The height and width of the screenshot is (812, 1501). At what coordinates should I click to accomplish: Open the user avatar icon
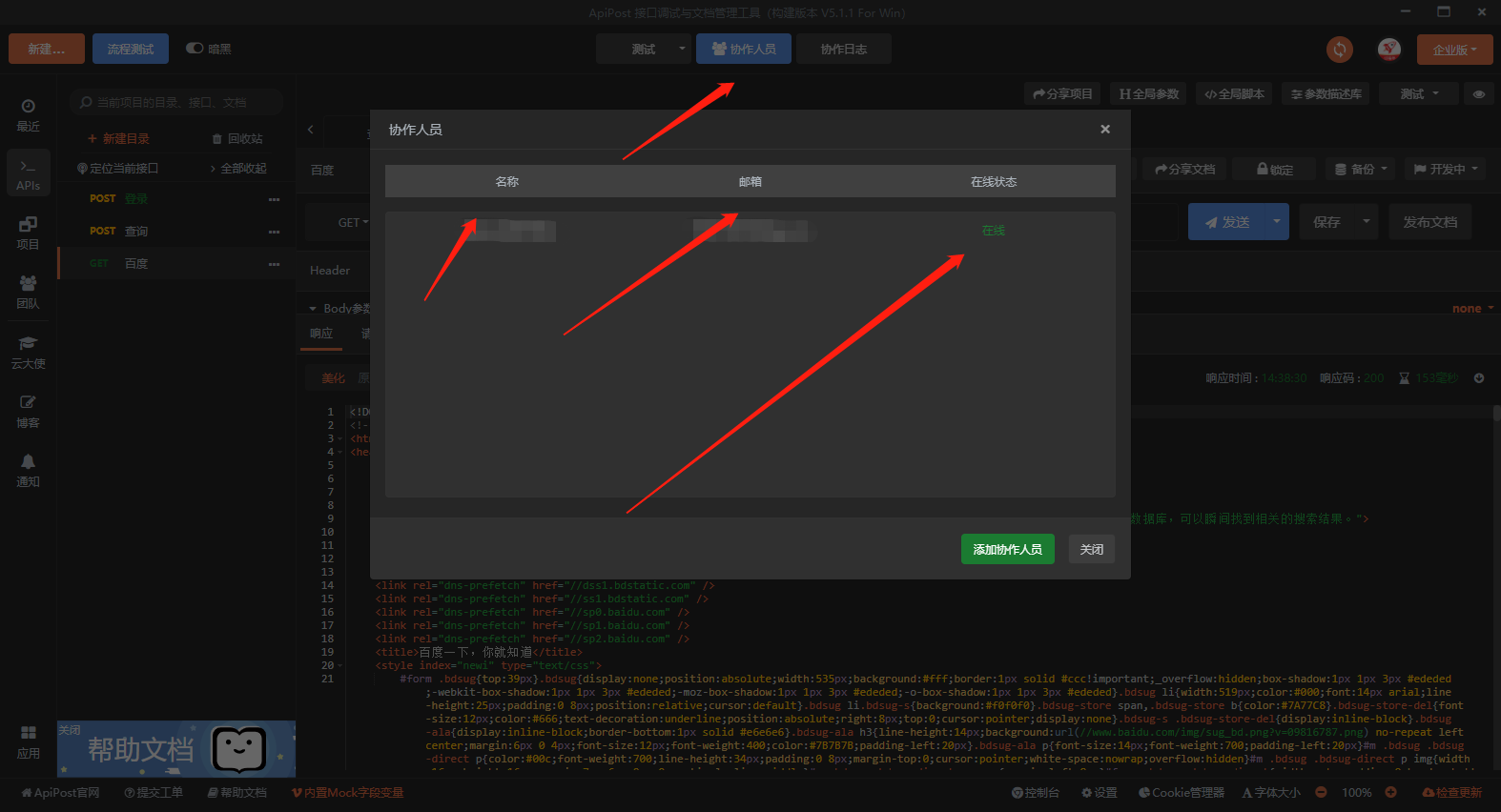pos(1389,50)
